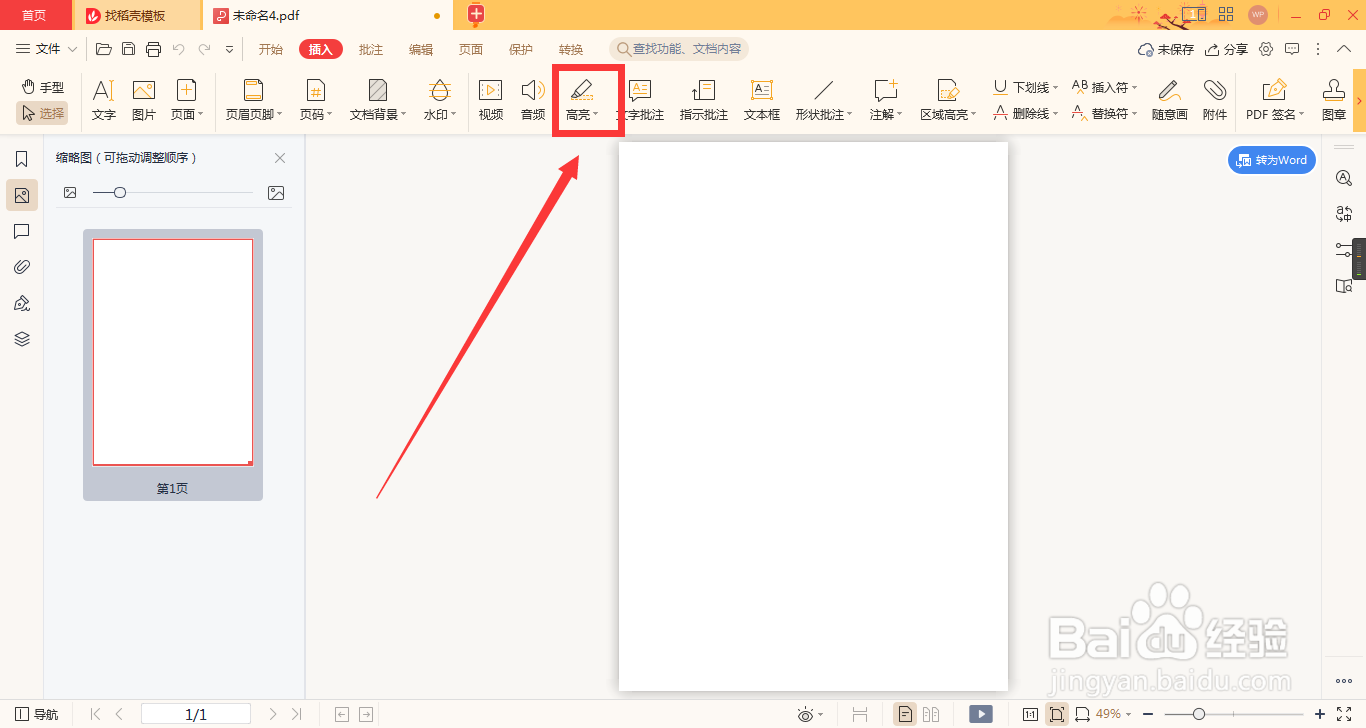Apply 下划线 underline markup
This screenshot has height=728, width=1366.
point(1025,88)
